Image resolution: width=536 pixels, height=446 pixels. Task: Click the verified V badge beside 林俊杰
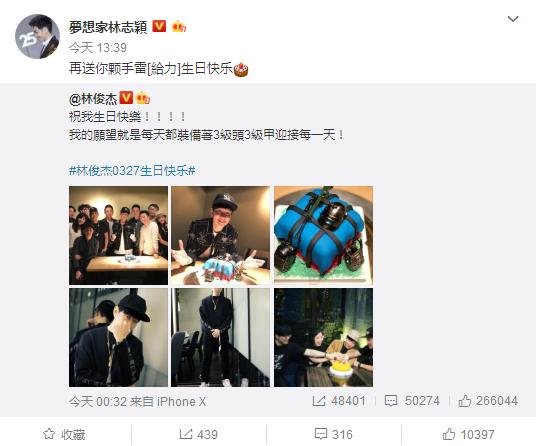click(126, 98)
